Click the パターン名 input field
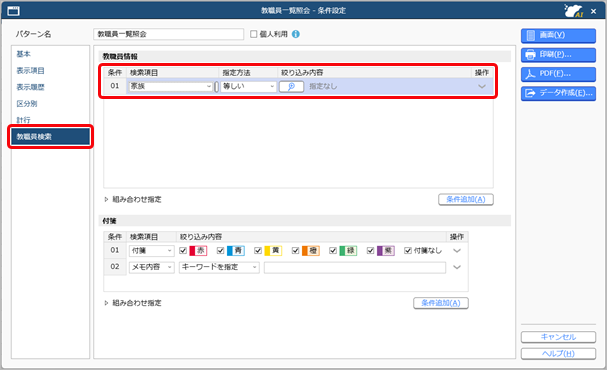The height and width of the screenshot is (370, 607). [168, 34]
